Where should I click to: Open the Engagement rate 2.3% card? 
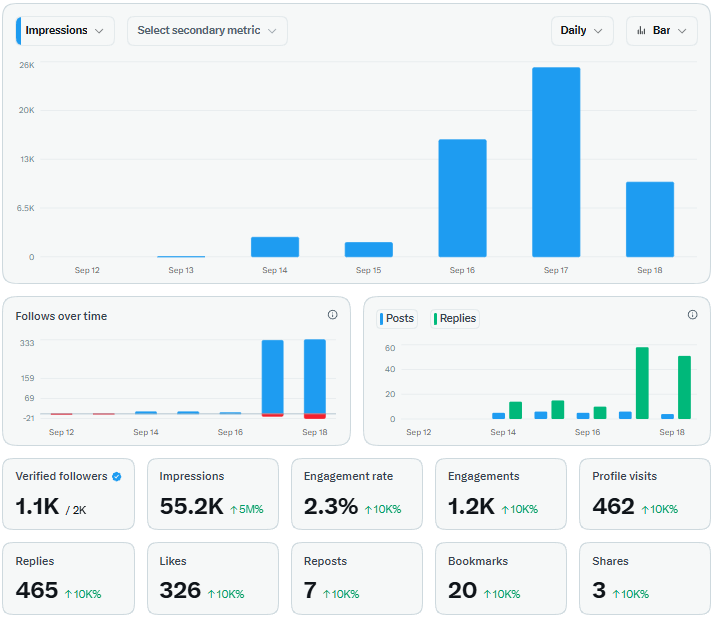(x=357, y=494)
